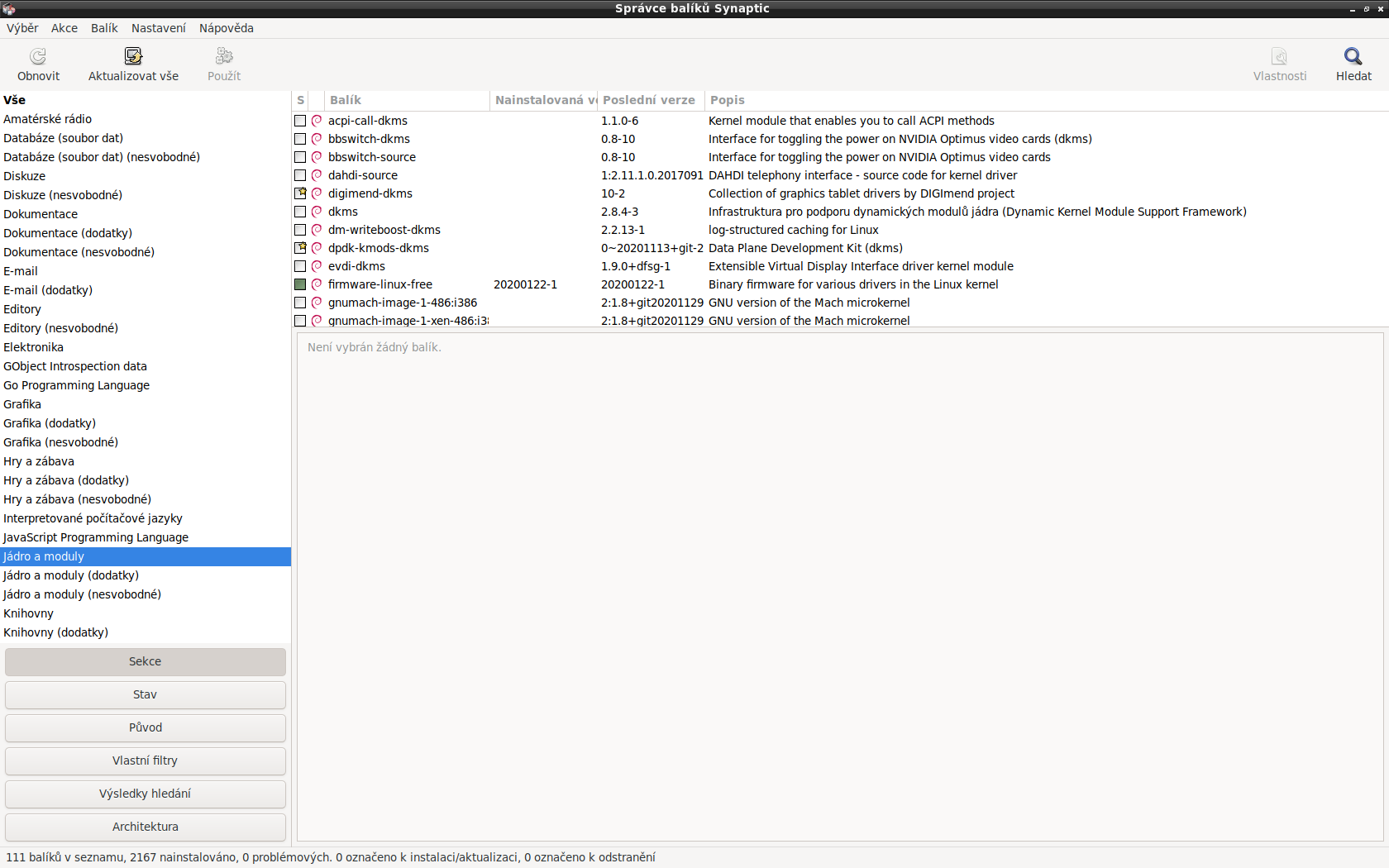This screenshot has height=868, width=1389.
Task: Click Debian swirl icon beside dm-writeboost-dkms
Action: [x=317, y=230]
